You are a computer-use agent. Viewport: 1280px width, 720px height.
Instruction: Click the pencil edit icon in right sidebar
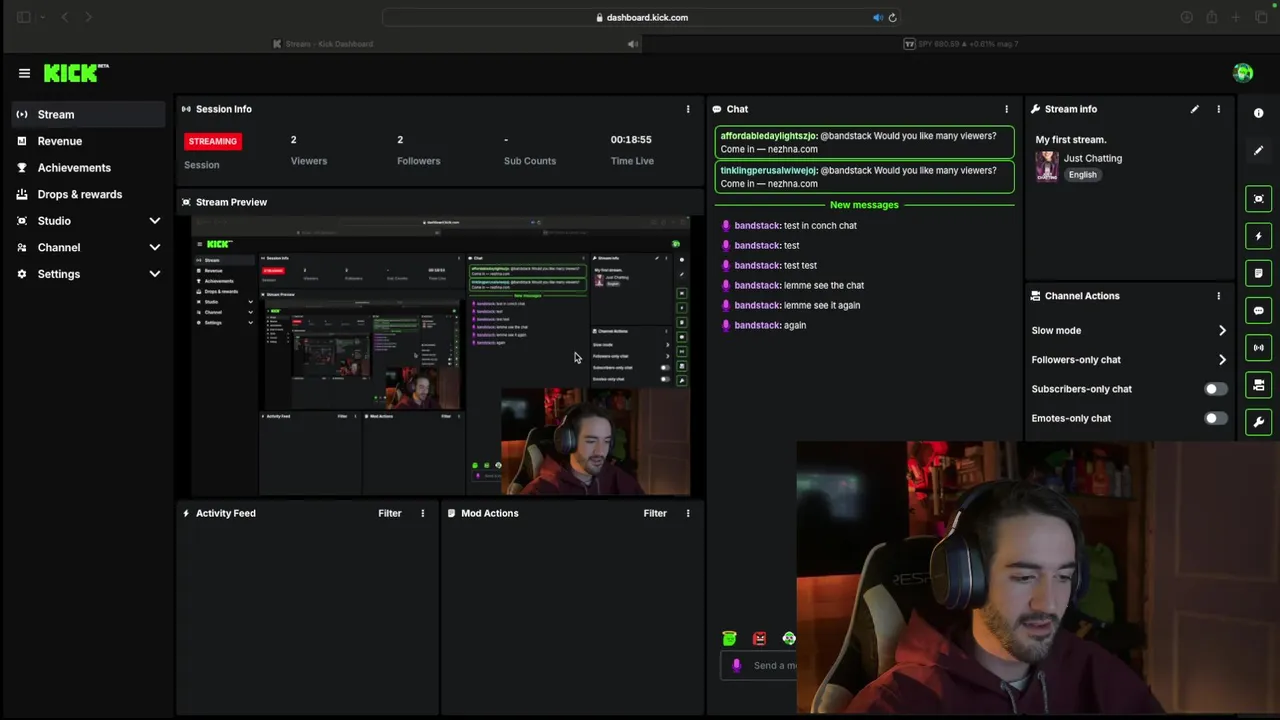click(1259, 150)
